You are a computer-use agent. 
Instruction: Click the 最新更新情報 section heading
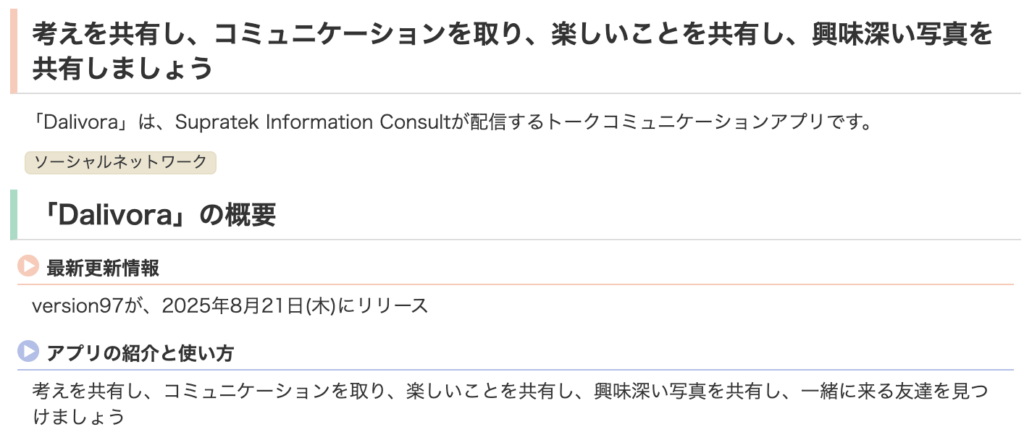103,268
